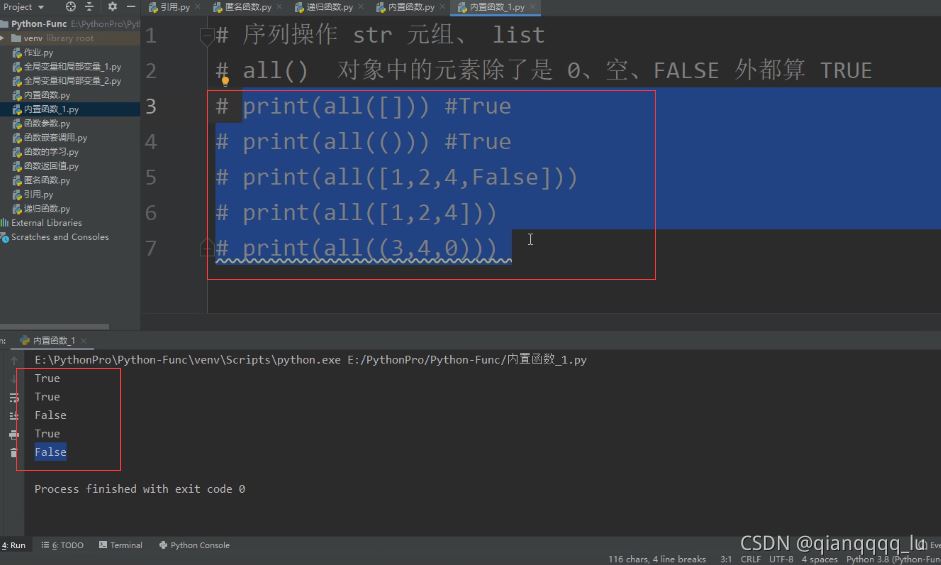Click the up arrow in Run toolbar
This screenshot has width=941, height=565.
pyautogui.click(x=14, y=360)
